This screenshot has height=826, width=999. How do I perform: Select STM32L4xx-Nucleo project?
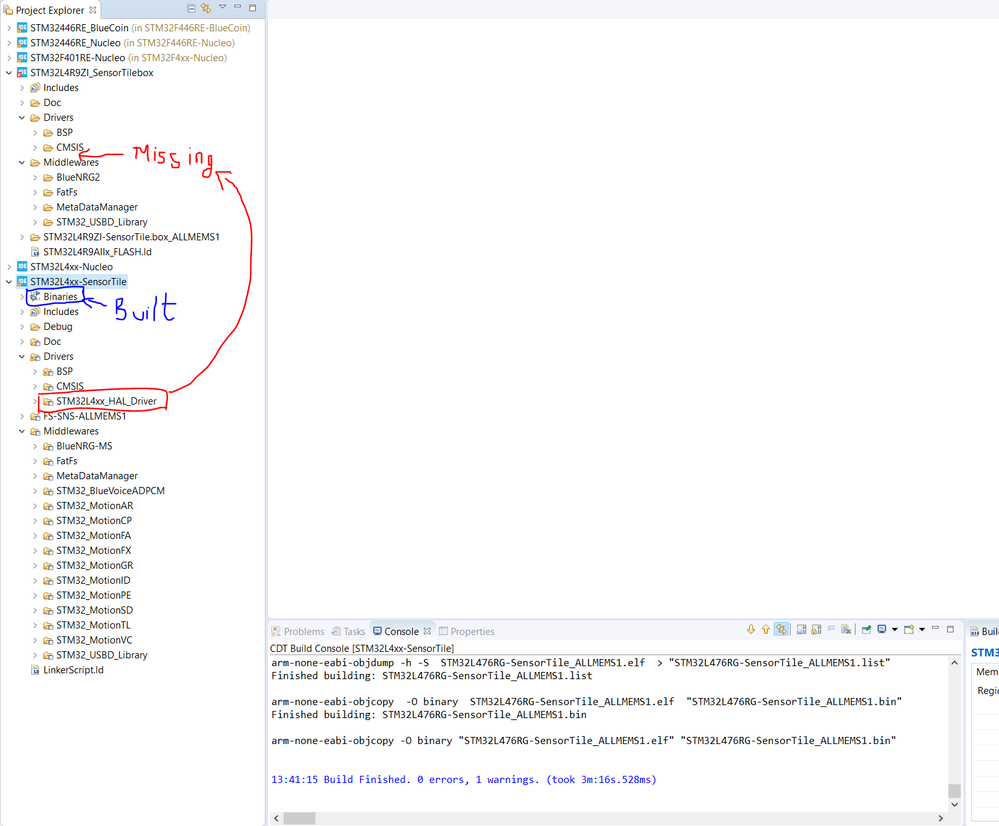[x=71, y=267]
